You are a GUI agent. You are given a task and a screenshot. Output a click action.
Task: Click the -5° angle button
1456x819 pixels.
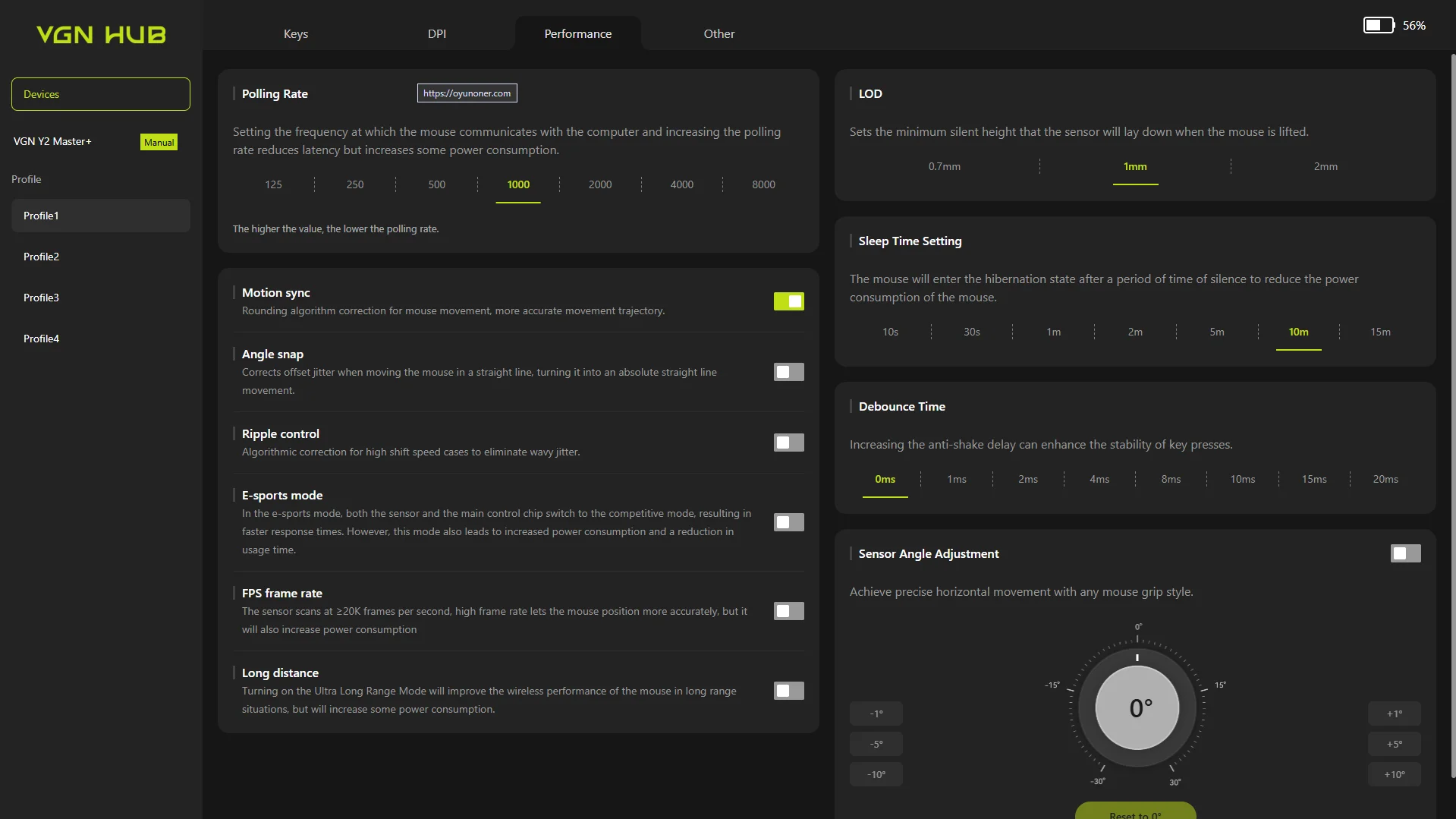click(x=876, y=744)
